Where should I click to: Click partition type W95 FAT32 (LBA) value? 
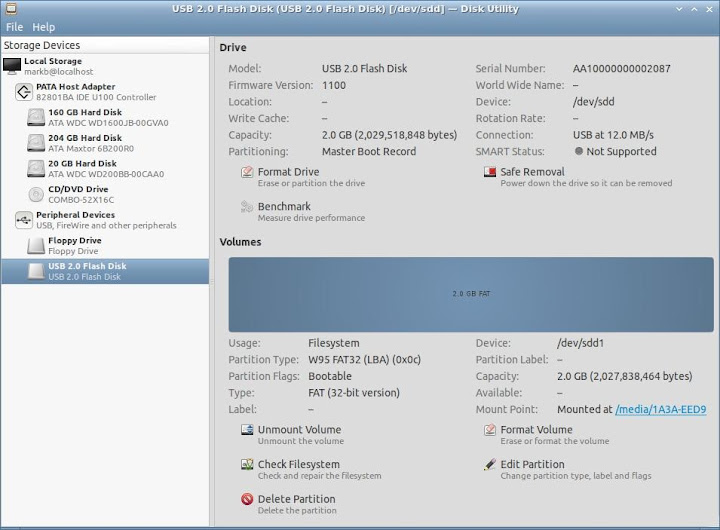point(364,360)
